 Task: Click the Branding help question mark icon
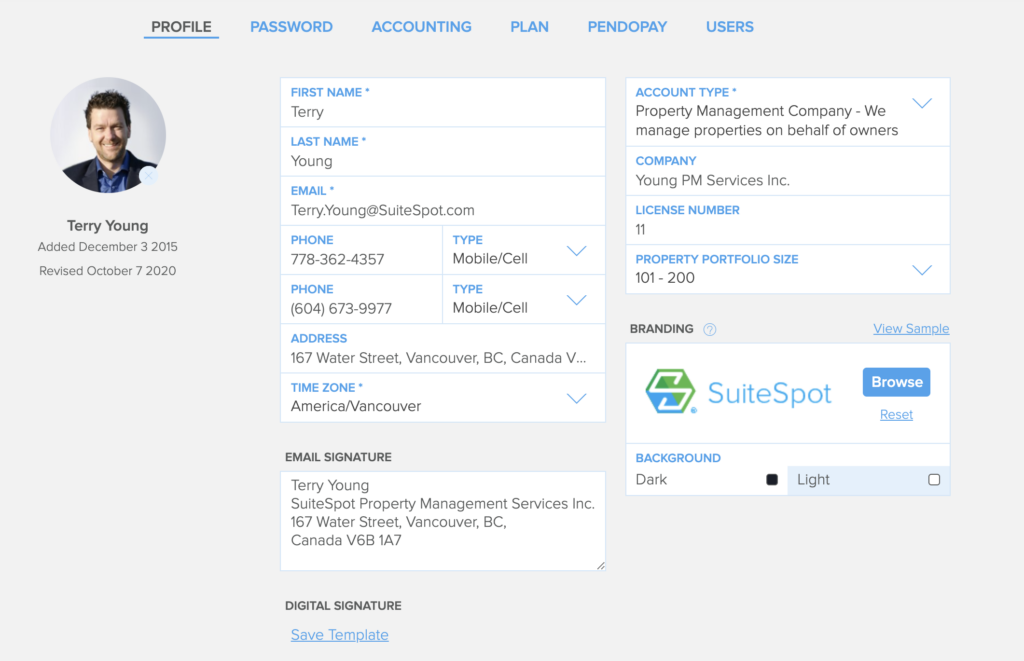coord(710,329)
